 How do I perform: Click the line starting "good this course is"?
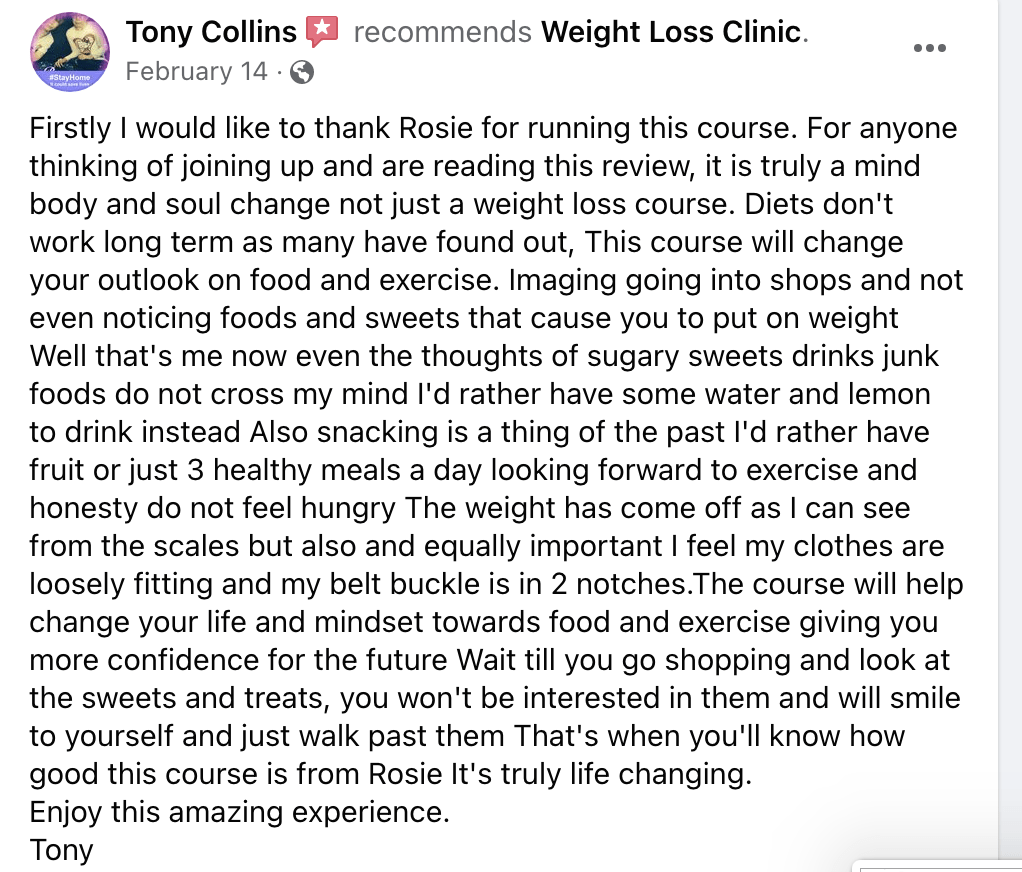coord(390,774)
